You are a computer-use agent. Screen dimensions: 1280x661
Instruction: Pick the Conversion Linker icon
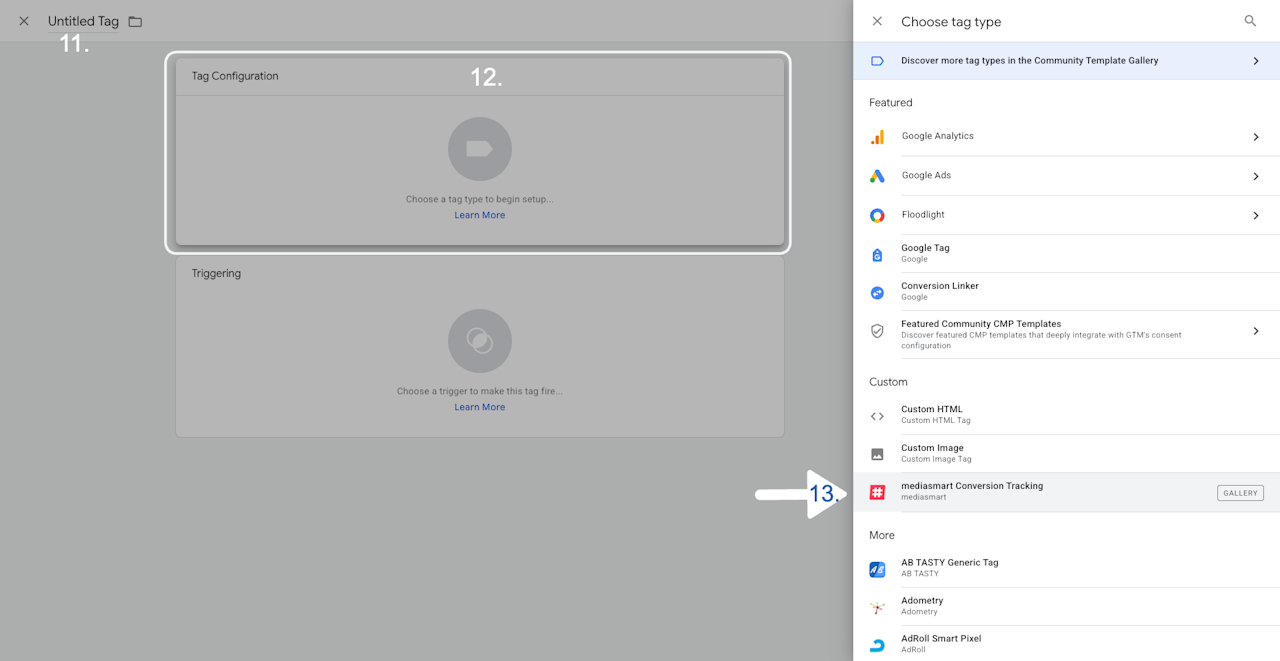pyautogui.click(x=877, y=293)
